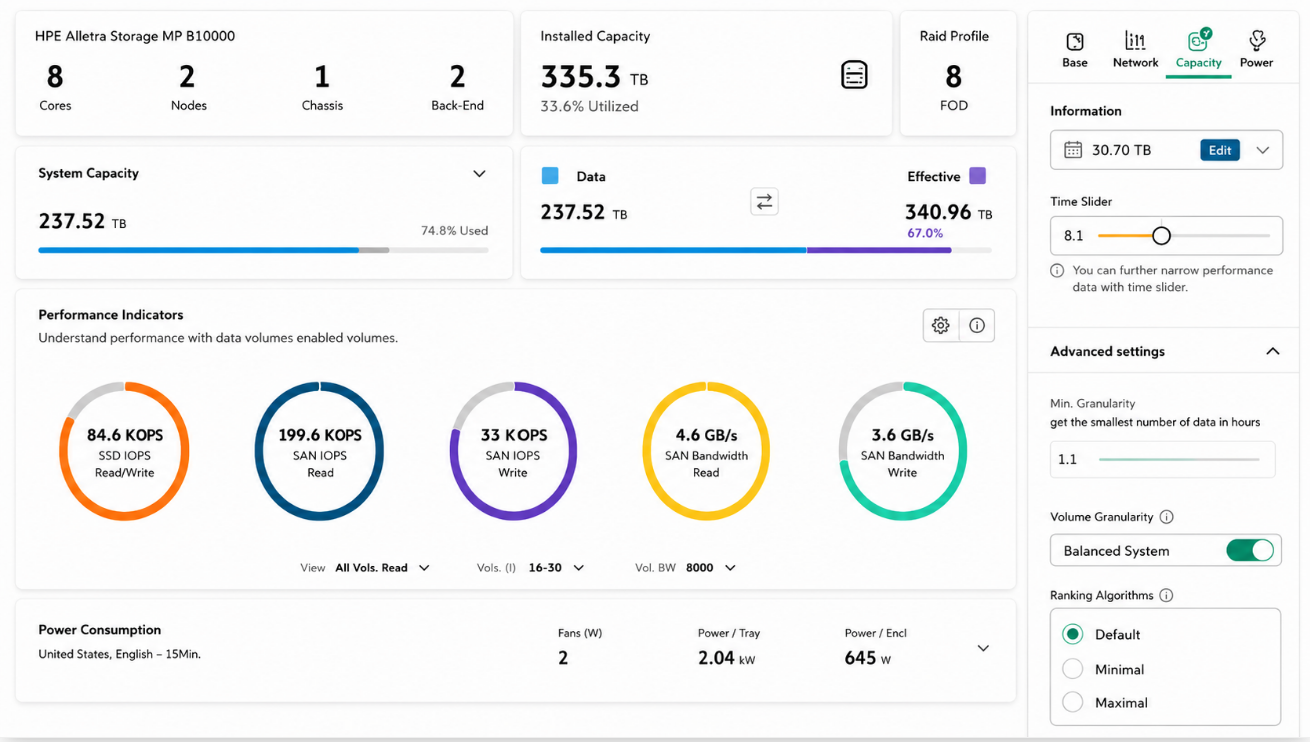This screenshot has width=1310, height=742.
Task: Select the Maximal ranking algorithm
Action: click(1073, 702)
